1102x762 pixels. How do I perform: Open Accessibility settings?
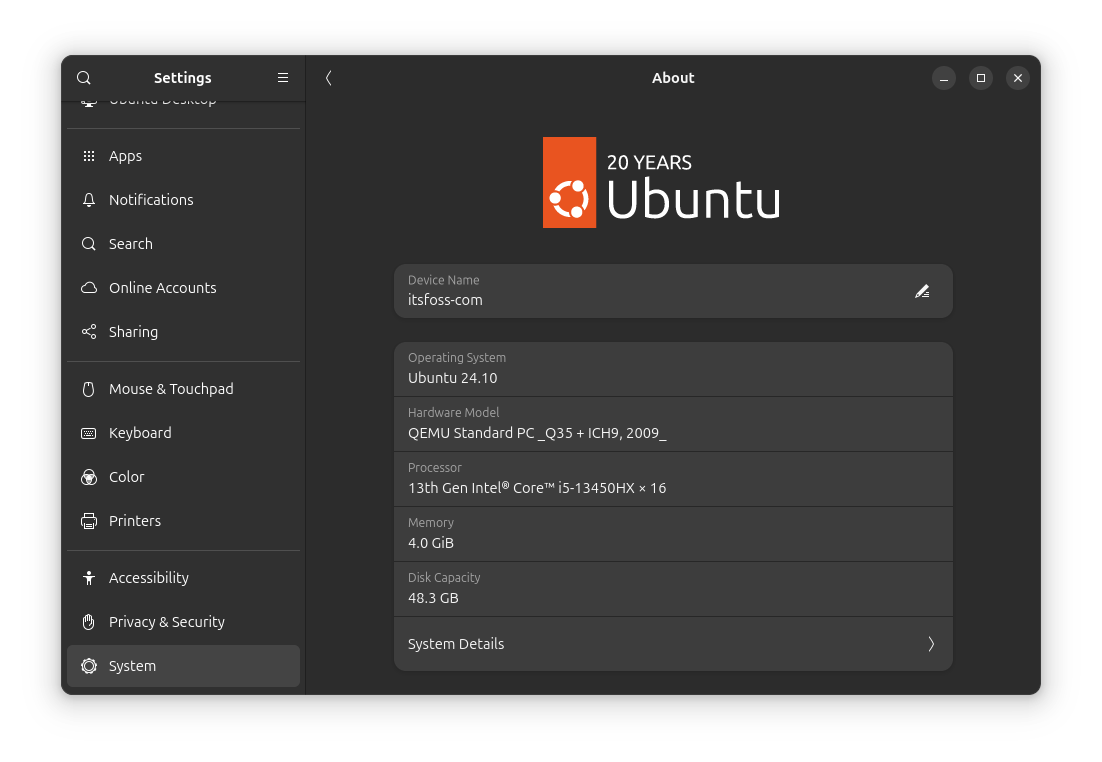pyautogui.click(x=149, y=578)
